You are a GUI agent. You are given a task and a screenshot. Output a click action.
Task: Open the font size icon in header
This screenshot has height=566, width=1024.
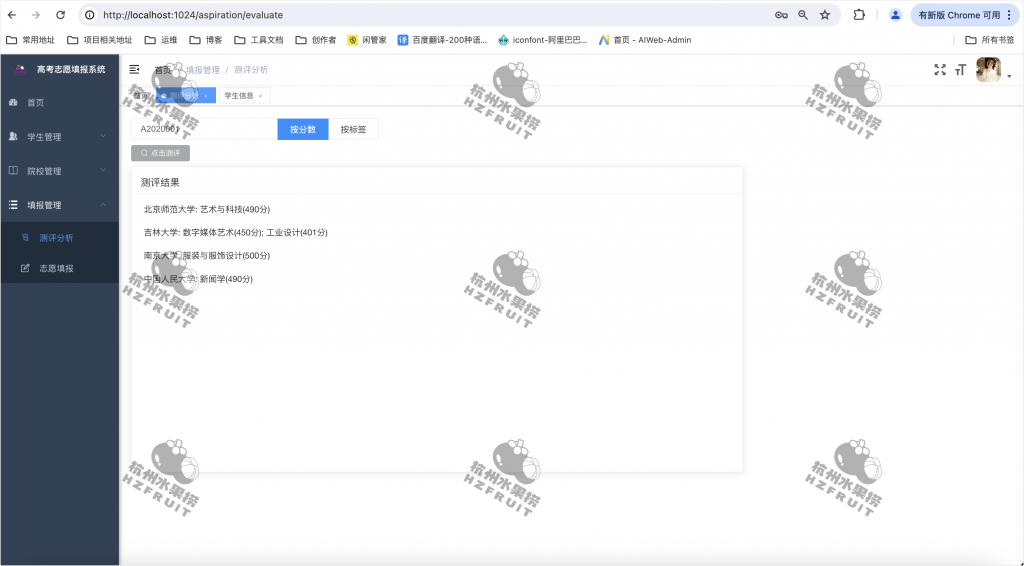[960, 69]
